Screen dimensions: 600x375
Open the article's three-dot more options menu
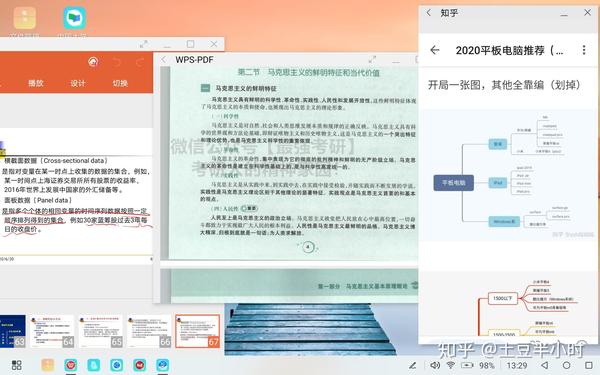point(584,50)
